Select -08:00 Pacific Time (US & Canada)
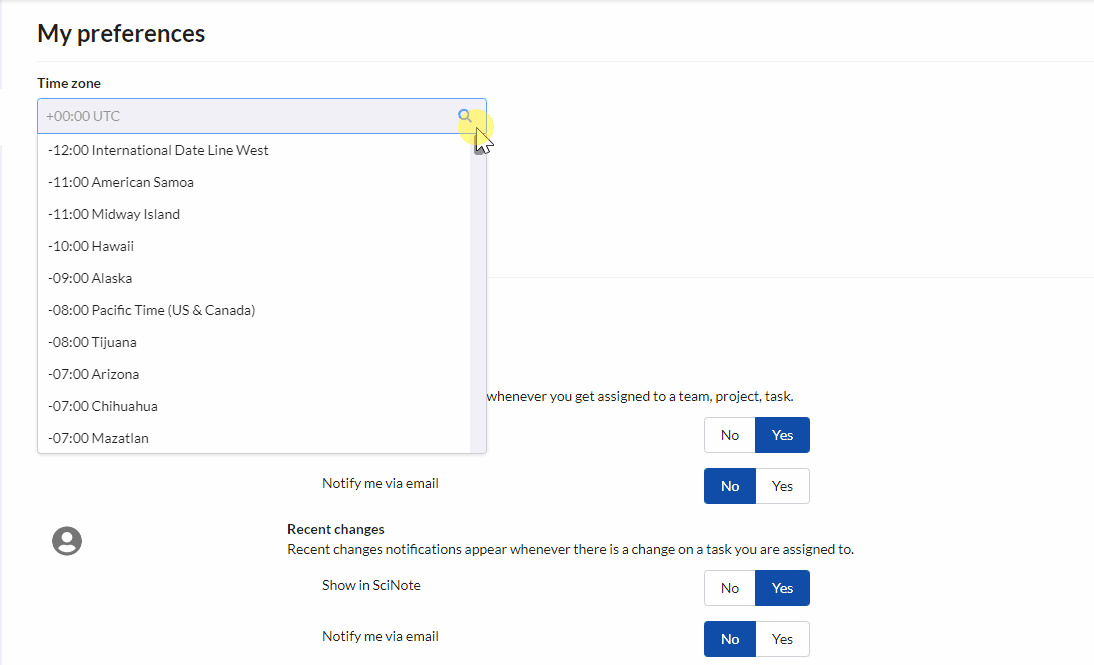The height and width of the screenshot is (665, 1094). coord(152,310)
